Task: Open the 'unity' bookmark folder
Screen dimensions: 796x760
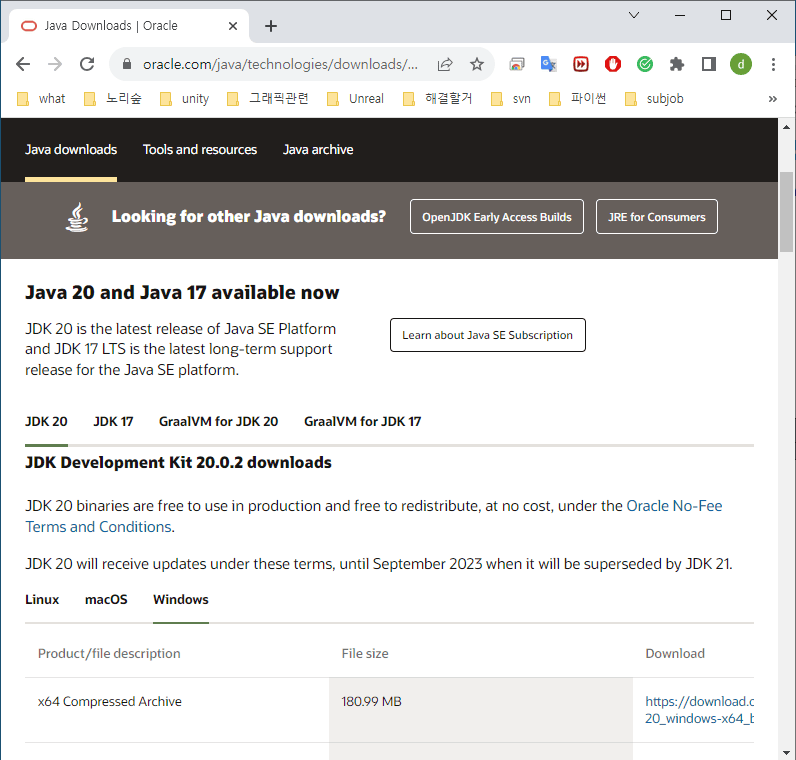Action: [x=184, y=98]
